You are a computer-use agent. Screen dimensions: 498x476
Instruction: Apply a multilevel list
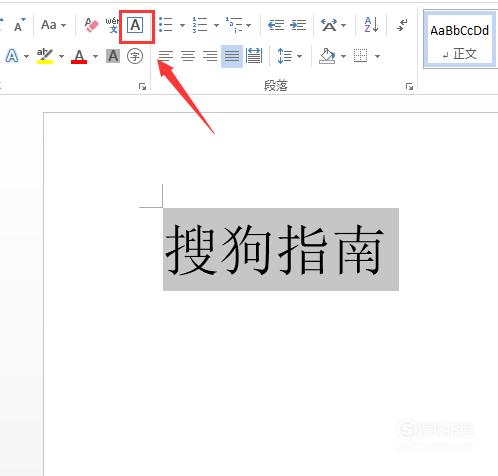tap(234, 25)
